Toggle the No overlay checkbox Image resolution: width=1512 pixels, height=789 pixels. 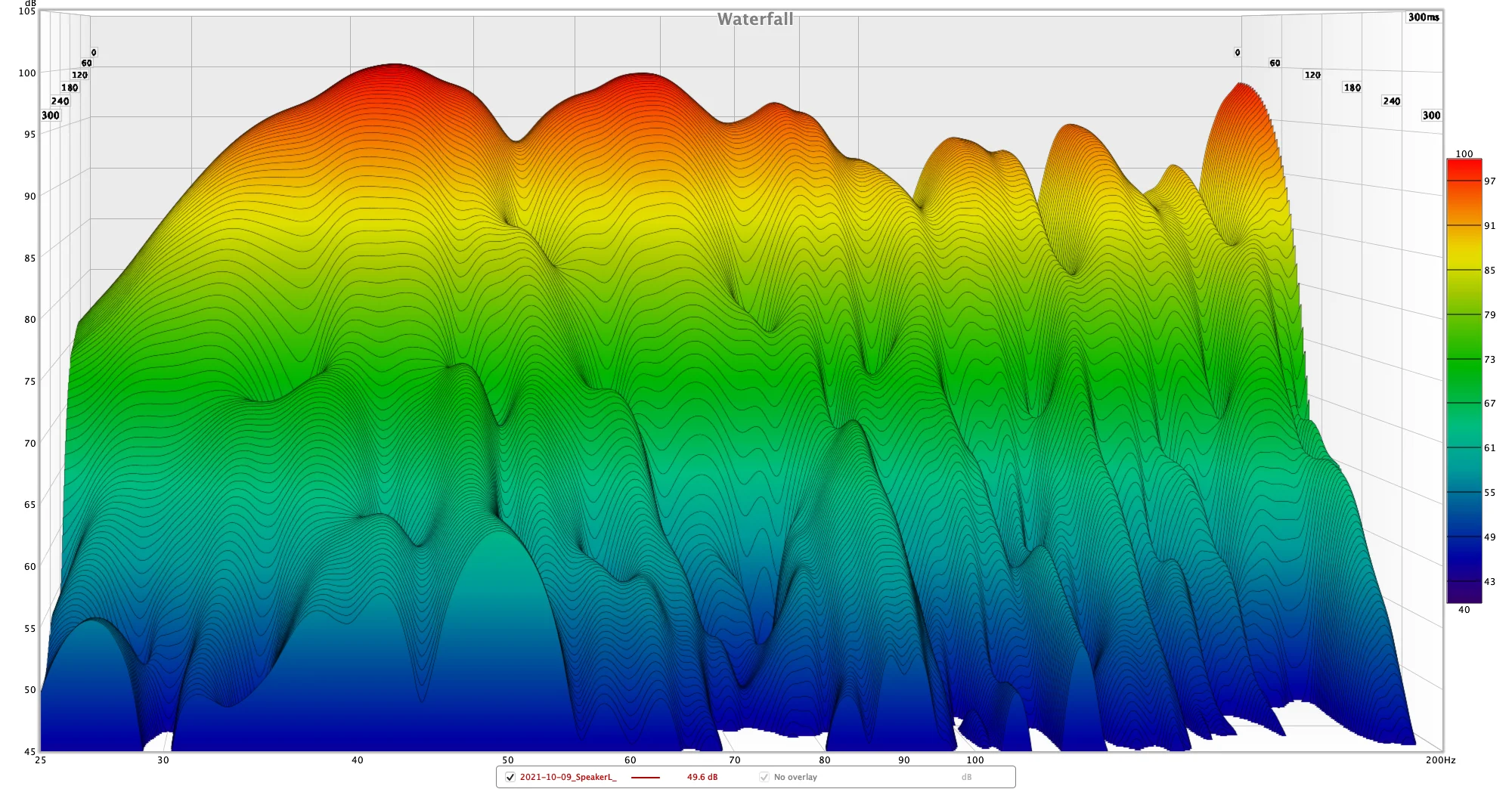pos(764,777)
